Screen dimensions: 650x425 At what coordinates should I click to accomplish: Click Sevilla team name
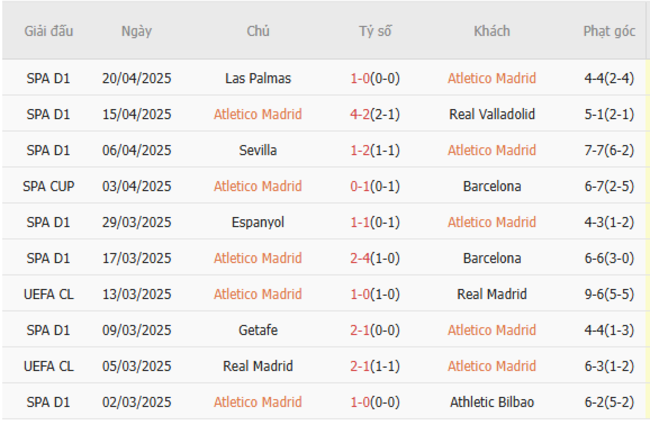(258, 150)
